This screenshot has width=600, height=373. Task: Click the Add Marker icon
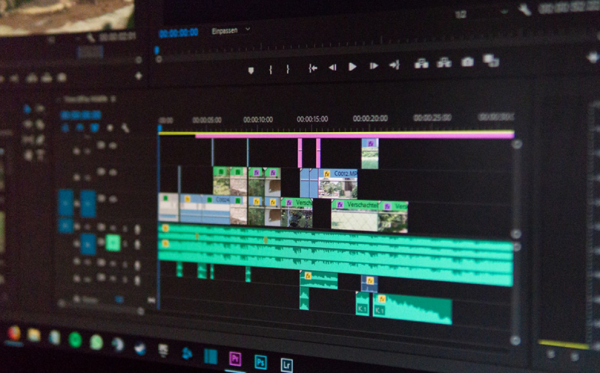coord(251,70)
